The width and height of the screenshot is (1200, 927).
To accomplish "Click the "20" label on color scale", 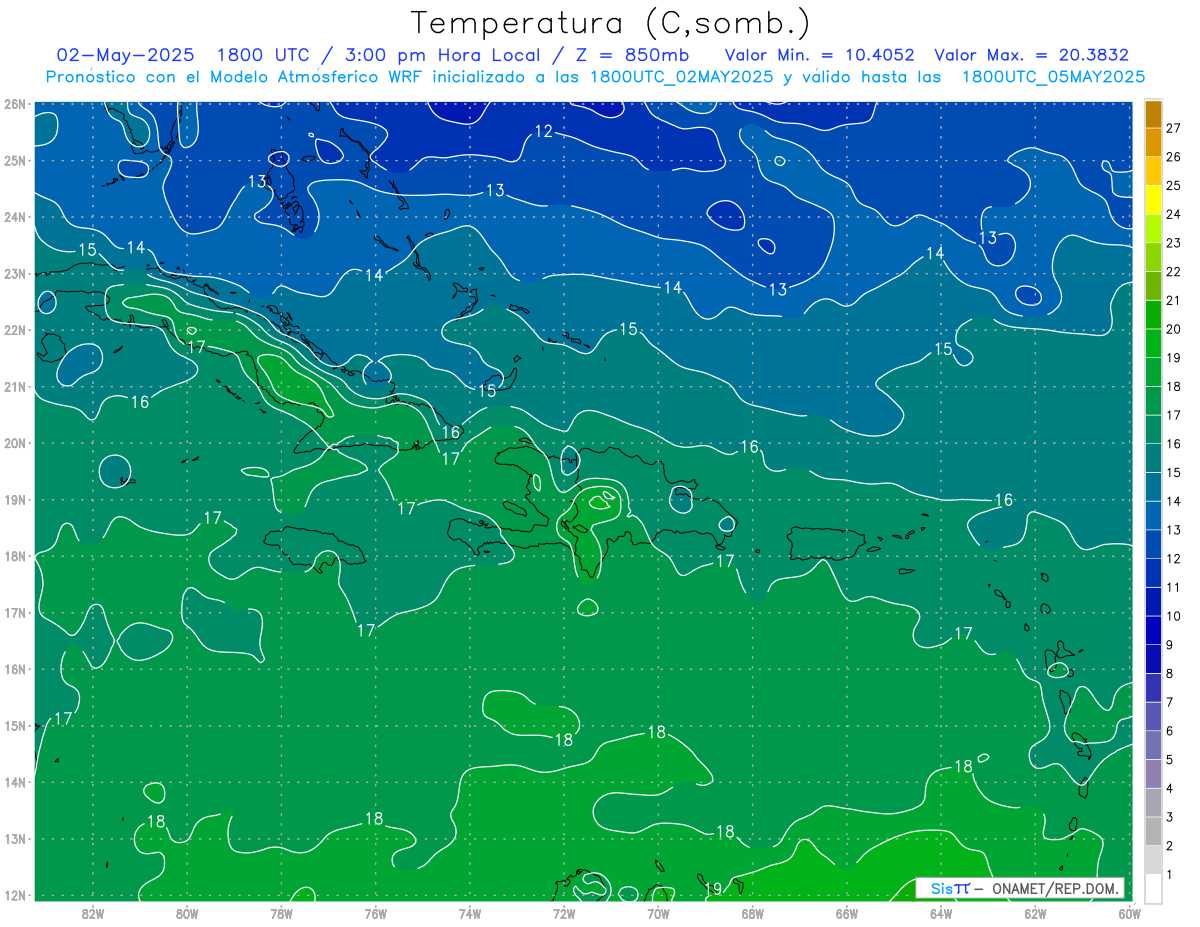I will point(1173,329).
